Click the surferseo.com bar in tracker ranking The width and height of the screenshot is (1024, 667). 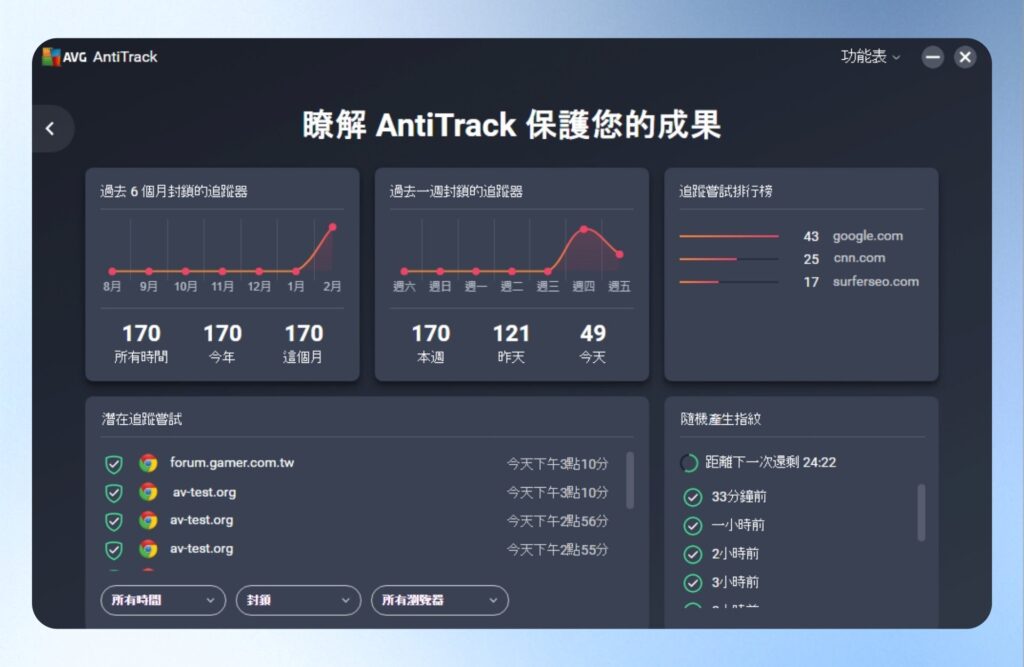729,282
